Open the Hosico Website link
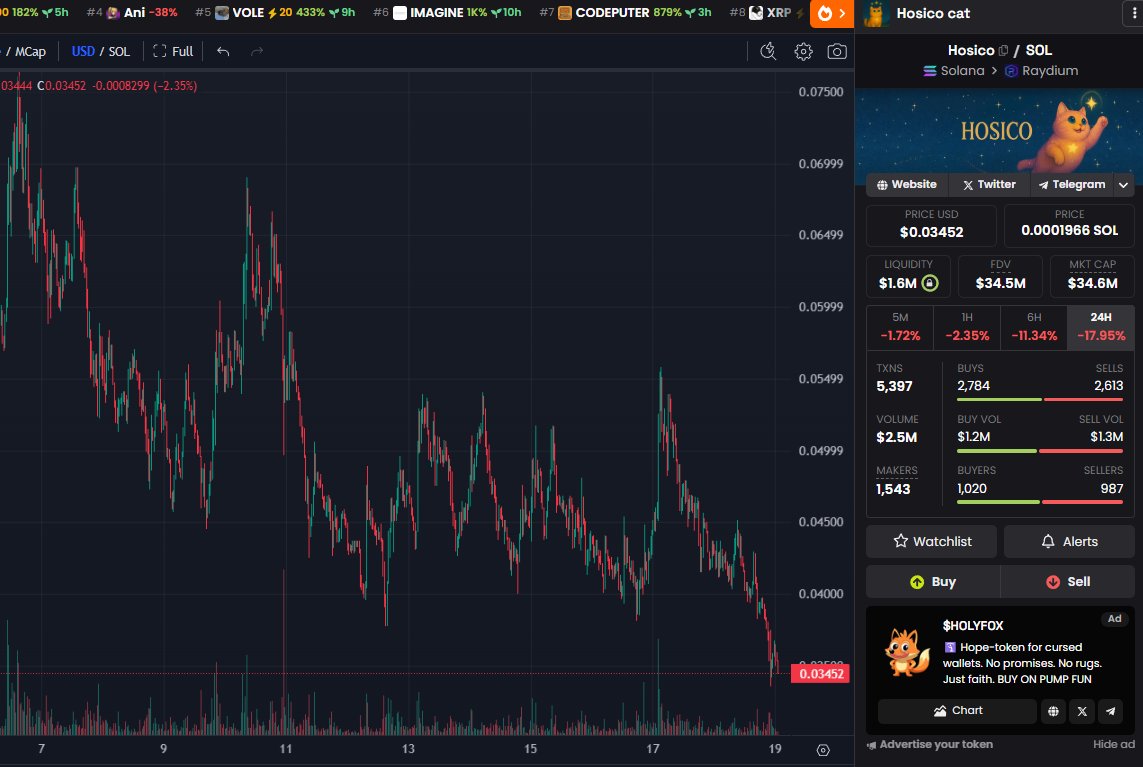This screenshot has height=767, width=1143. tap(907, 184)
